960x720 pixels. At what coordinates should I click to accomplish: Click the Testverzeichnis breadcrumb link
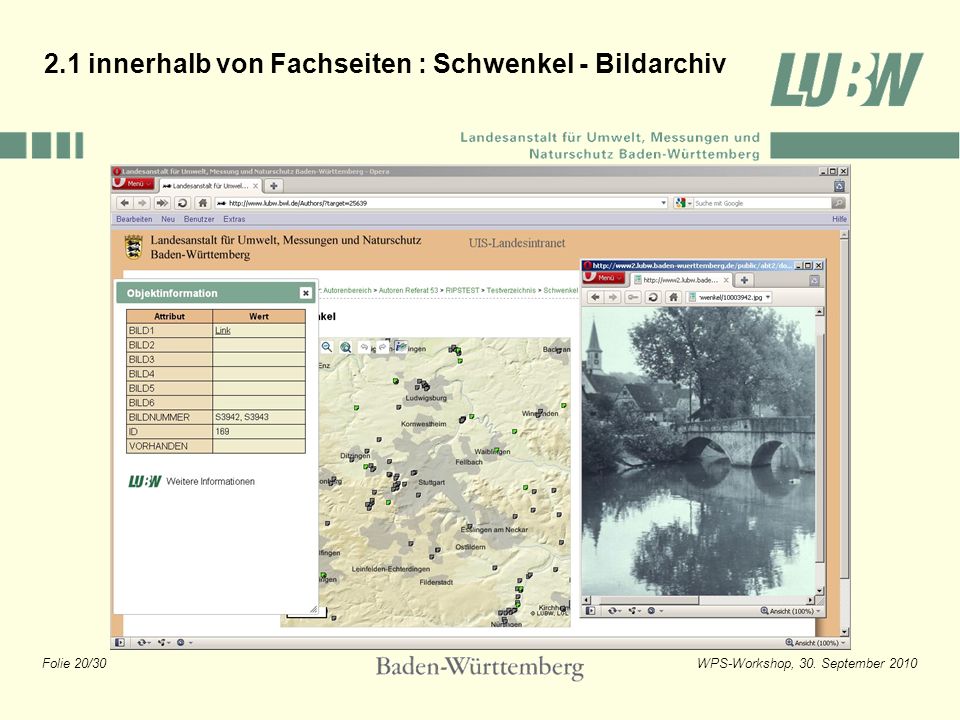pyautogui.click(x=511, y=290)
